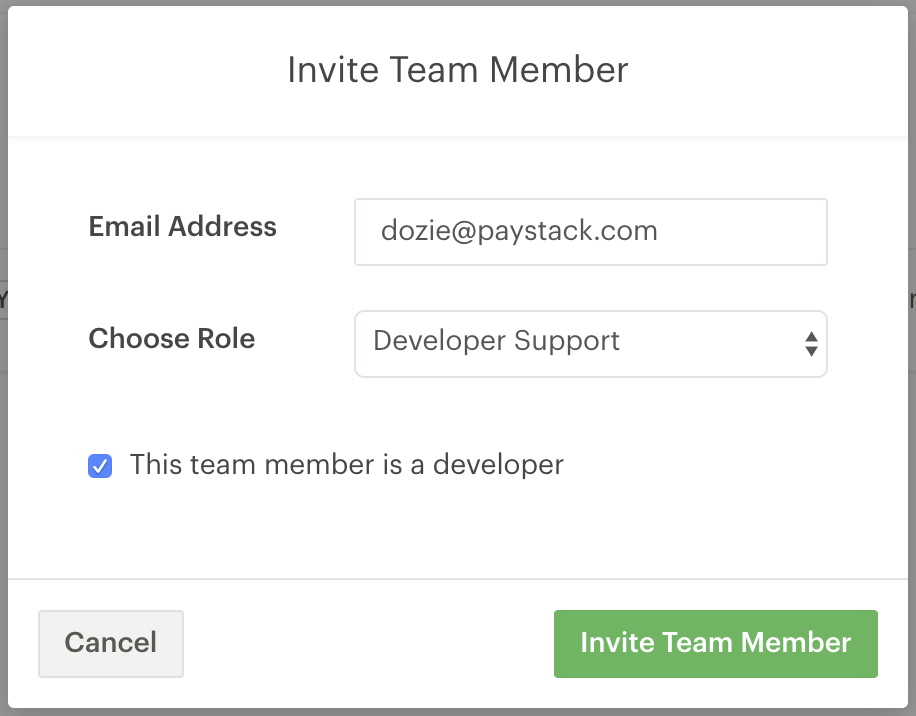The width and height of the screenshot is (916, 716).
Task: Click the up arrow in role selector
Action: pyautogui.click(x=811, y=336)
